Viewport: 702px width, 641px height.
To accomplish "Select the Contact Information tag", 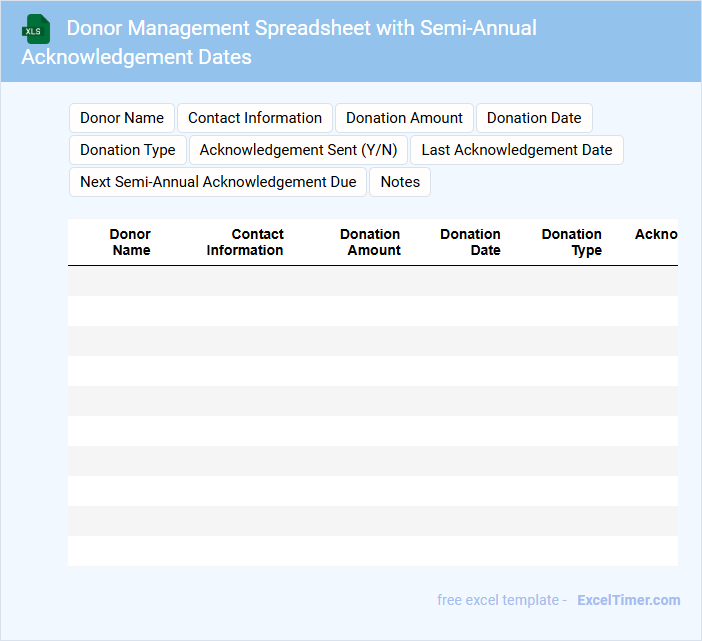I will click(x=255, y=118).
